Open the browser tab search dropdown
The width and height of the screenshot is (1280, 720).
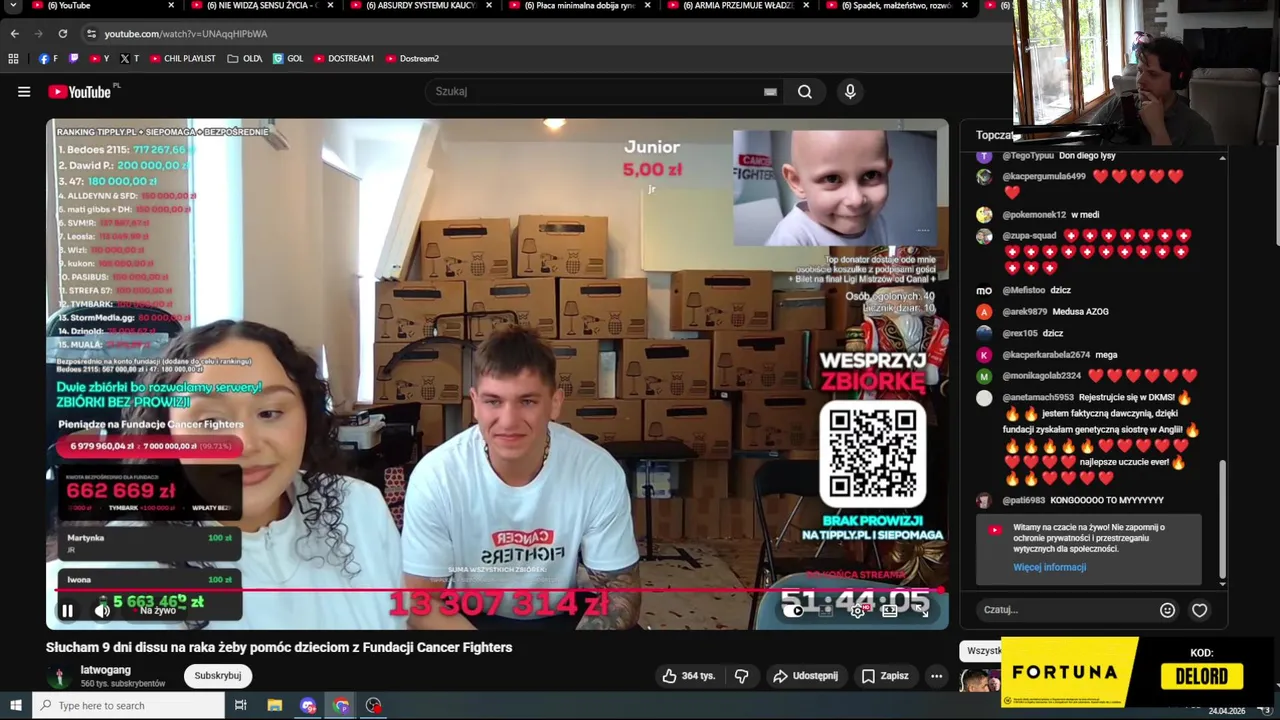click(12, 6)
